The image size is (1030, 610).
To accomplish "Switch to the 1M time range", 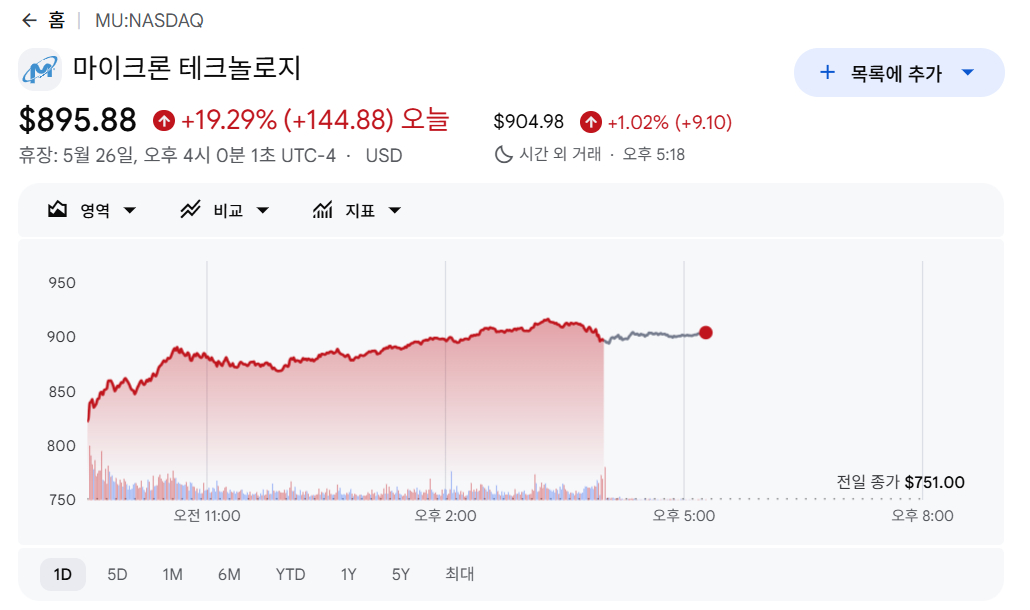I will (172, 575).
